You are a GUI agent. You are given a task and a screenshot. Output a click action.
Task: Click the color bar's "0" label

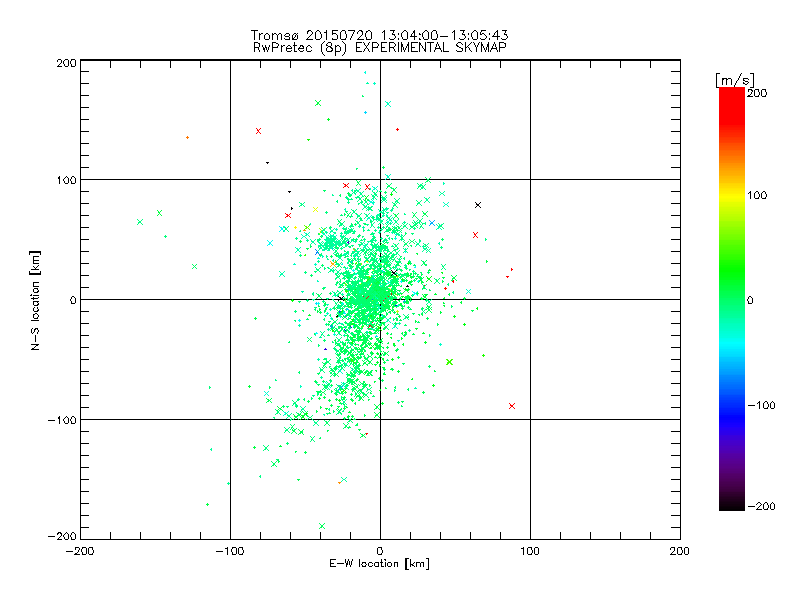[750, 301]
